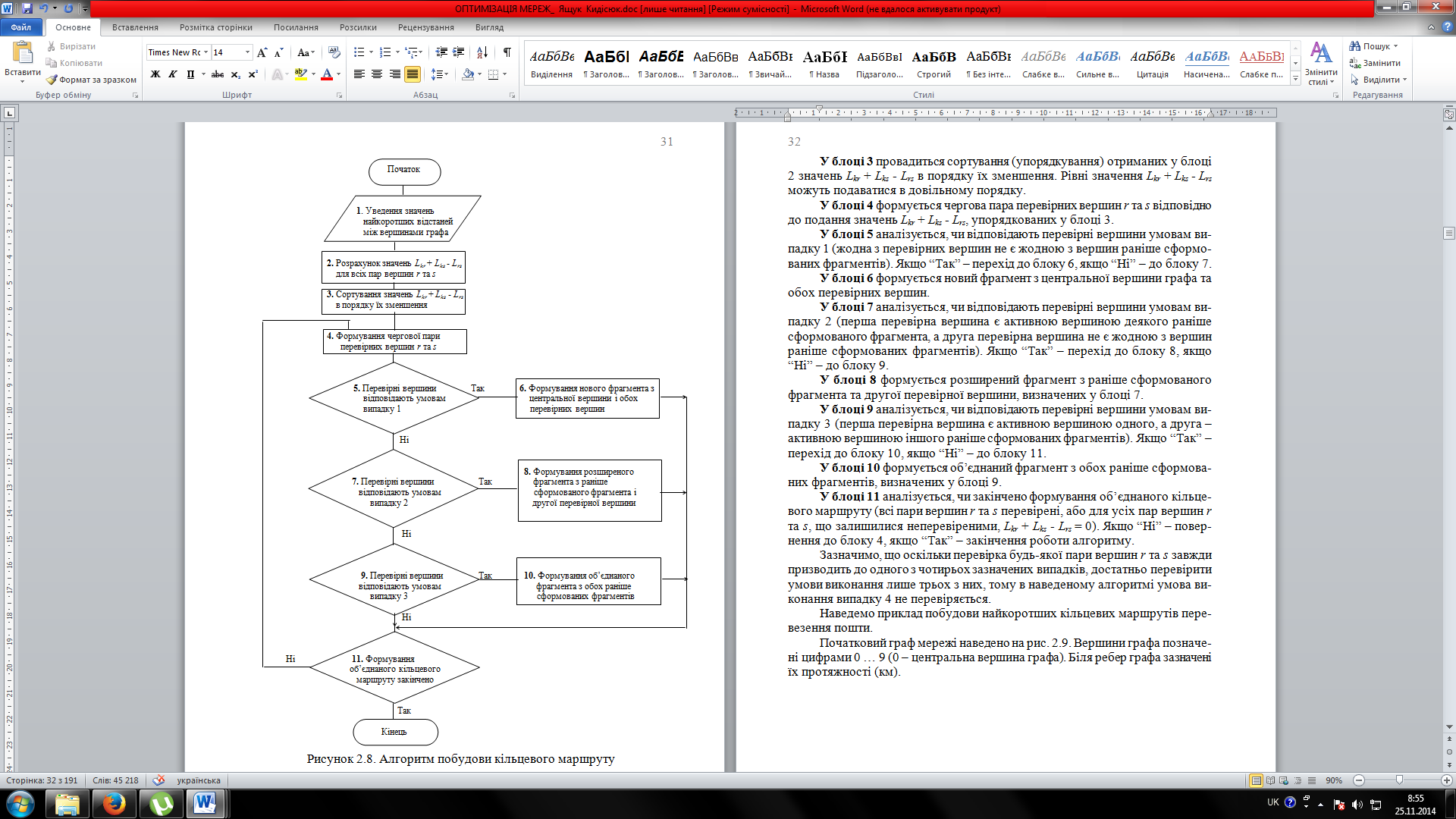Toggle italic formatting
Viewport: 1456px width, 819px height.
pyautogui.click(x=173, y=74)
